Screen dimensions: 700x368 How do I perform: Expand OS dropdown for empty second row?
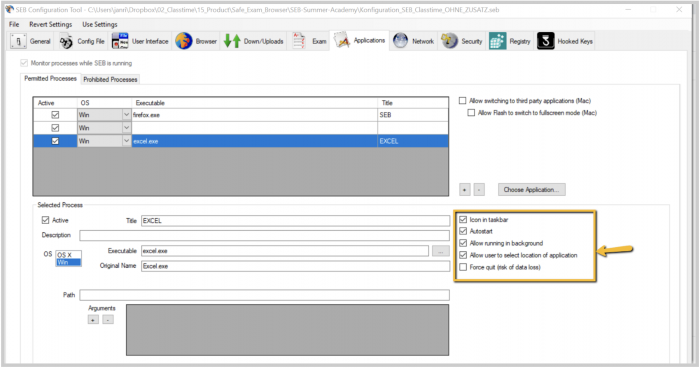click(x=126, y=128)
